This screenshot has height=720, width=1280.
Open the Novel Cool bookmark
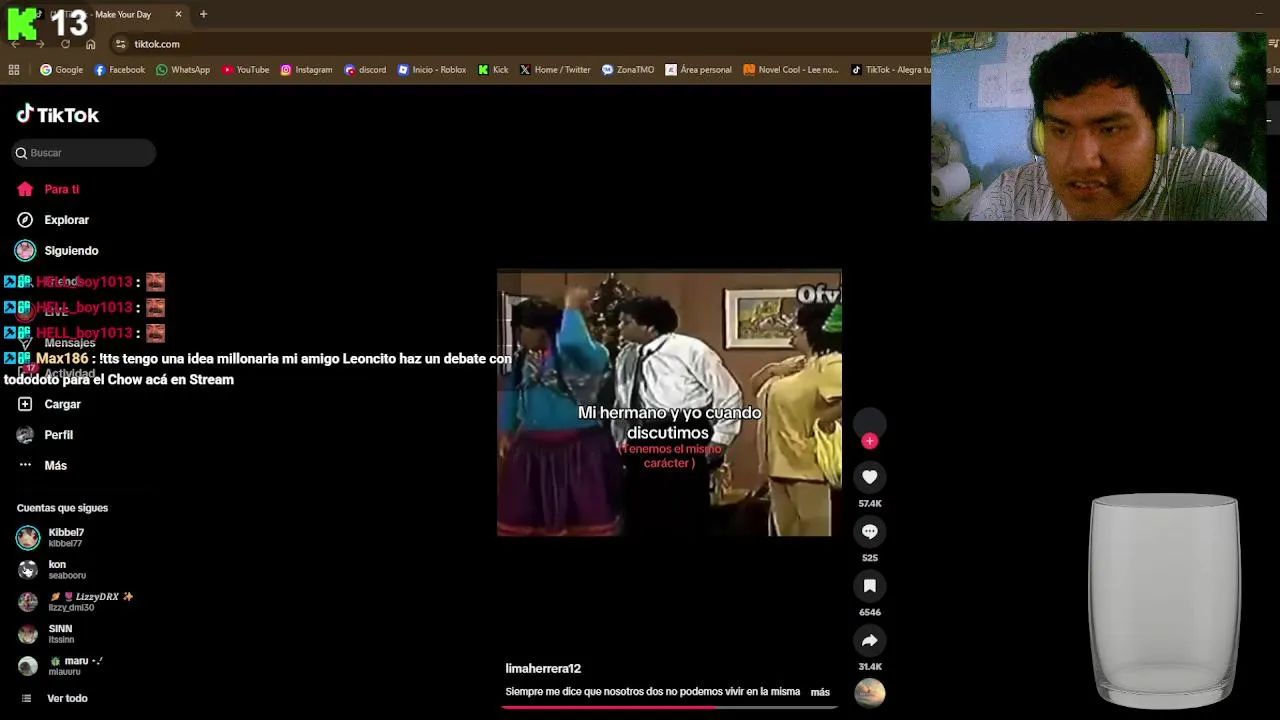(790, 70)
